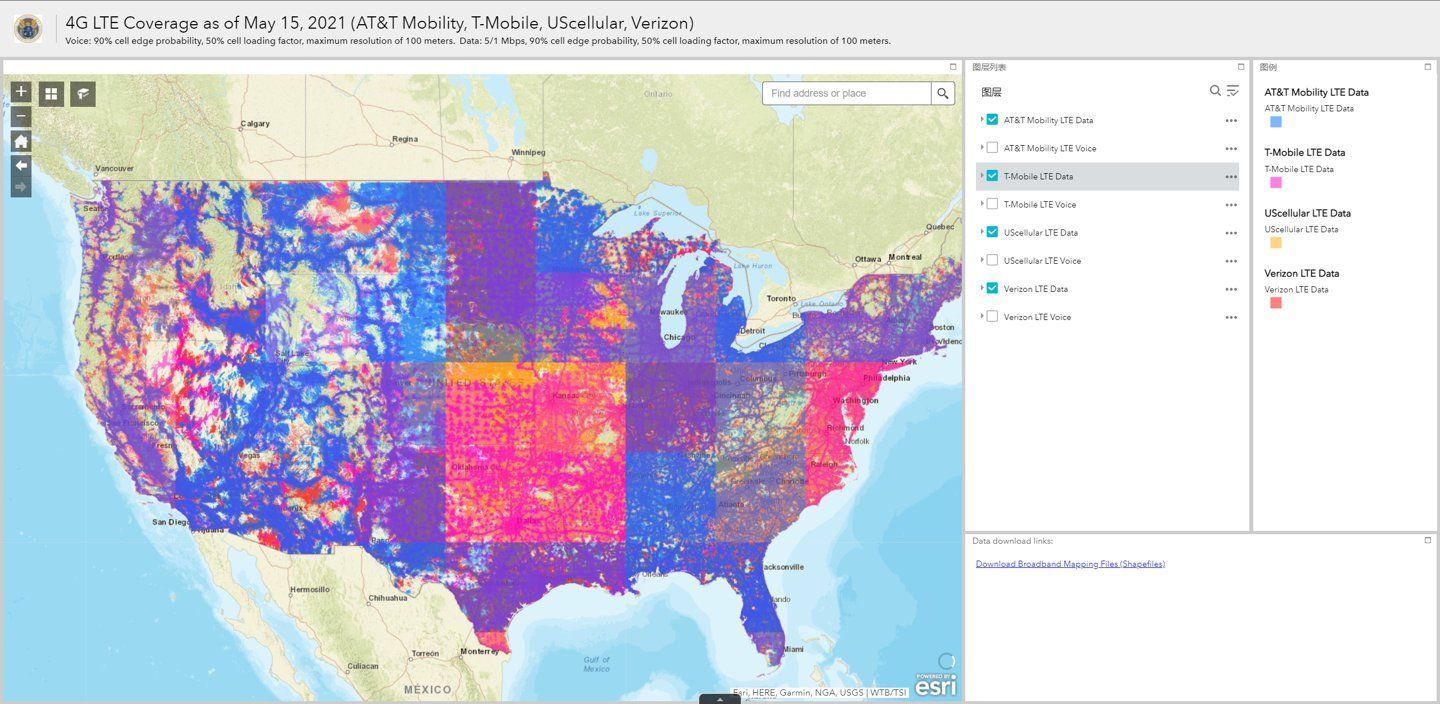Viewport: 1440px width, 704px height.
Task: Click the Miami label on the map
Action: pyautogui.click(x=792, y=649)
